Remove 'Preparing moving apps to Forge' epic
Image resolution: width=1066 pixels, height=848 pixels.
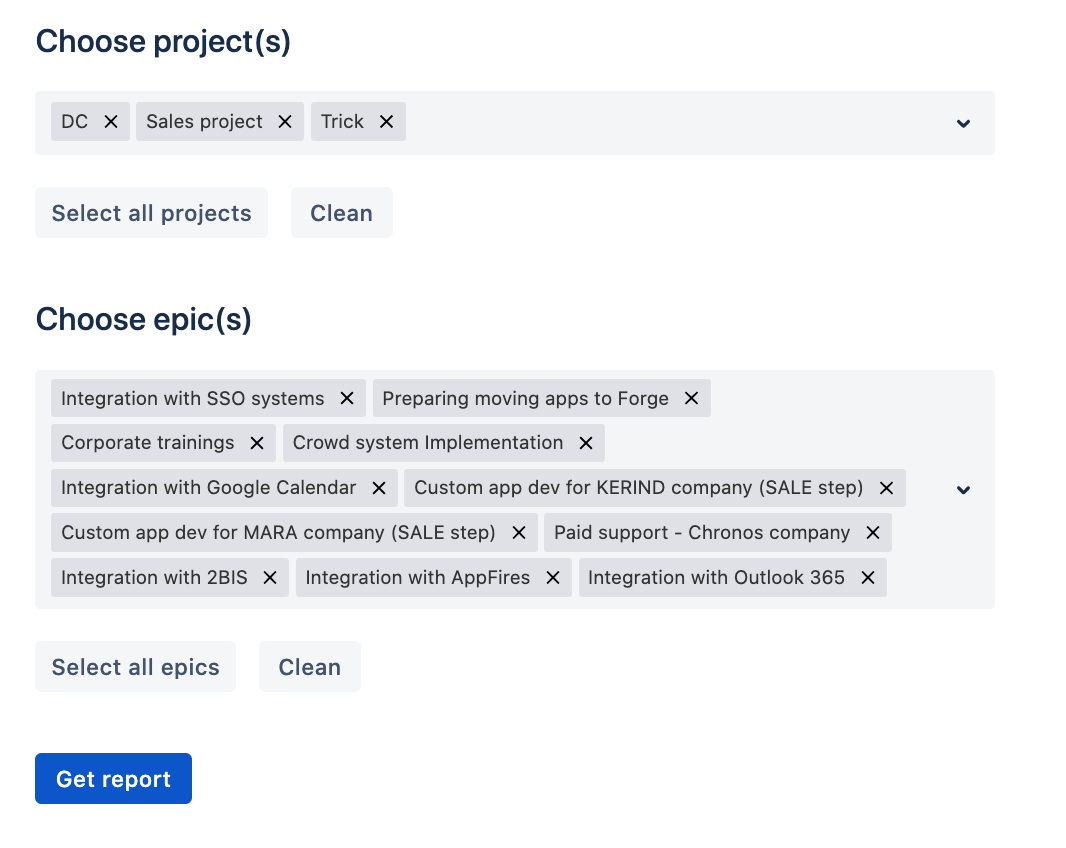(691, 398)
